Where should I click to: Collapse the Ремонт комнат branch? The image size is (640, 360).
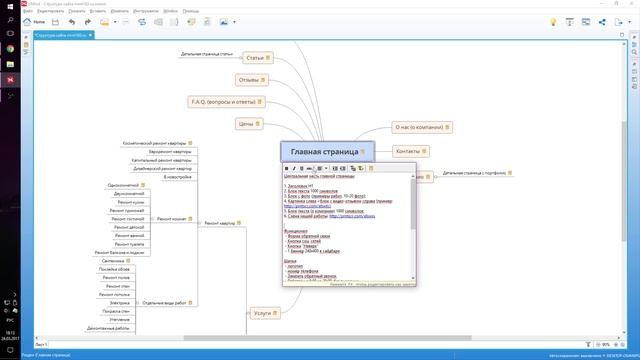pos(152,219)
